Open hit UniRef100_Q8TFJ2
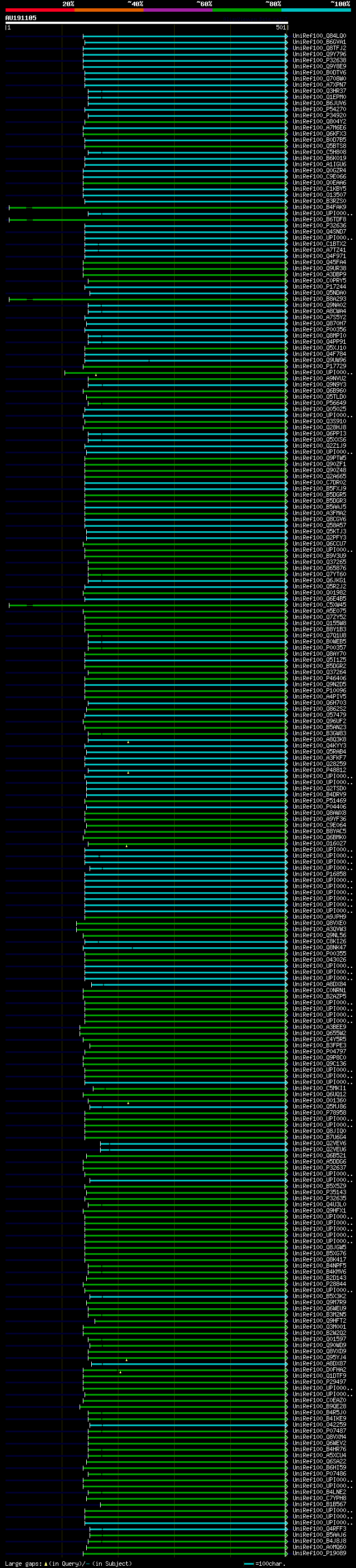Viewport: 356px width, 1568px height. pos(319,48)
